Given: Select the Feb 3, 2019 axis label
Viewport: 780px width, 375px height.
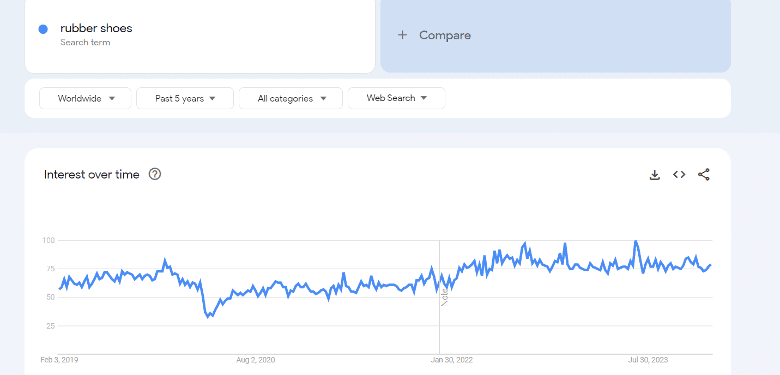Looking at the screenshot, I should (59, 360).
